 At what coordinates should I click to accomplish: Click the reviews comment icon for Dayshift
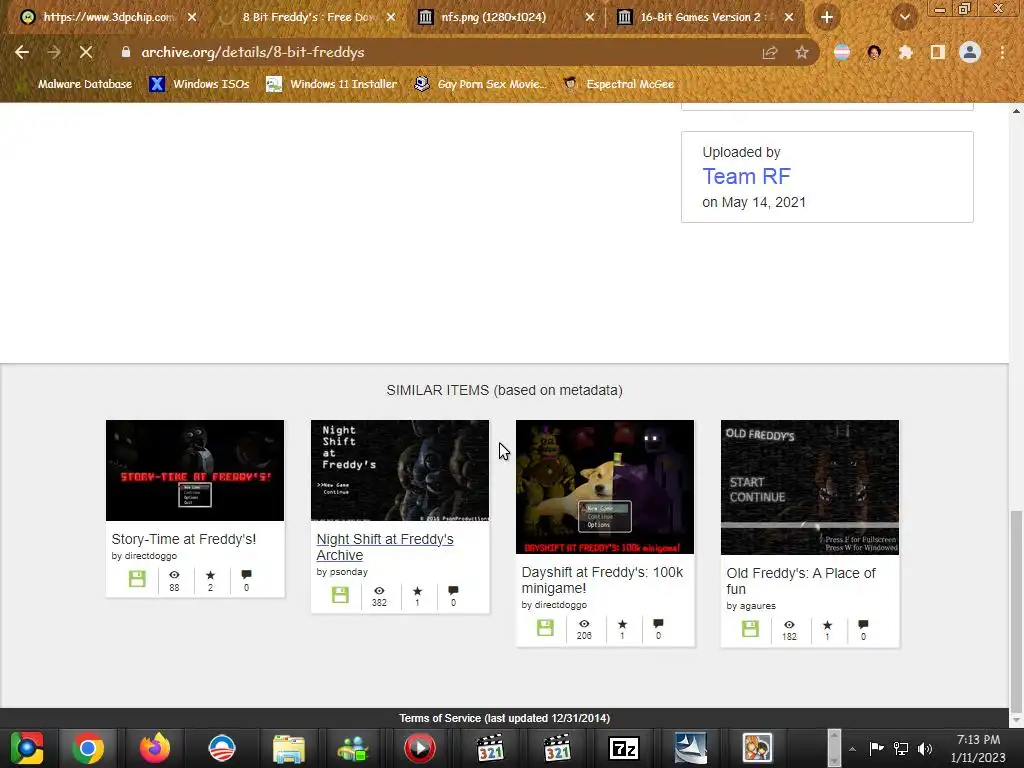click(658, 624)
